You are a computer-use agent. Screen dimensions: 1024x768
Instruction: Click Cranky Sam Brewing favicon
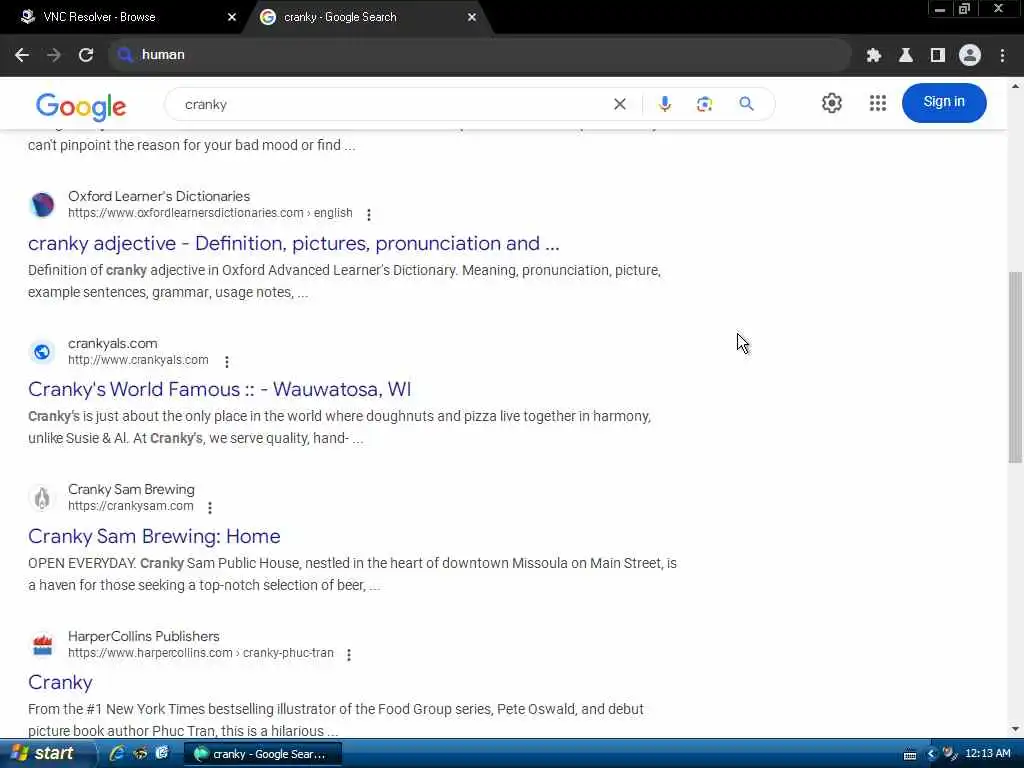[42, 498]
